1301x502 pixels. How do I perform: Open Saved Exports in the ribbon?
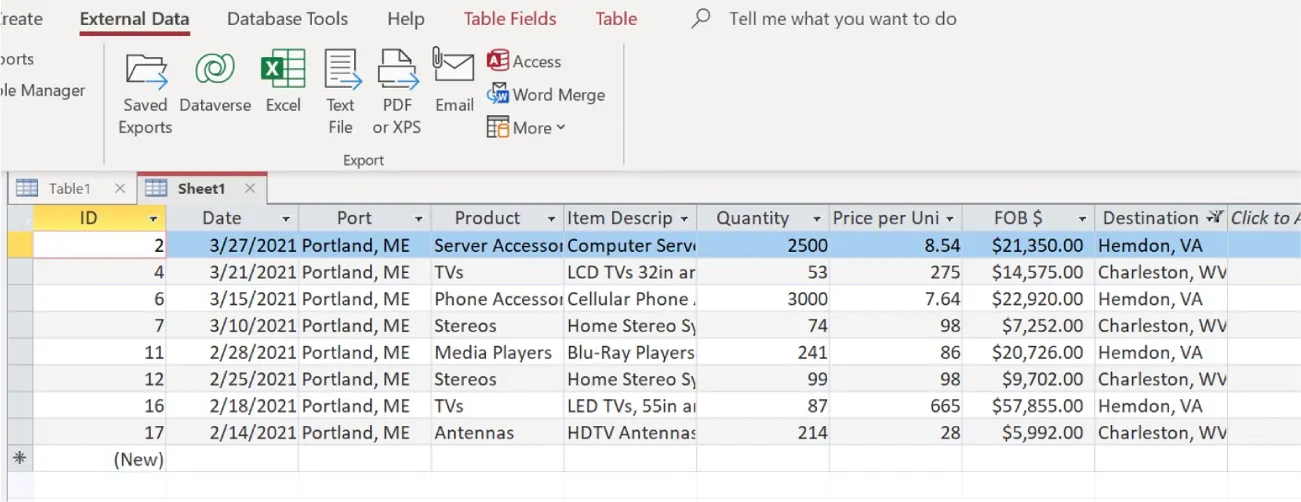tap(145, 93)
